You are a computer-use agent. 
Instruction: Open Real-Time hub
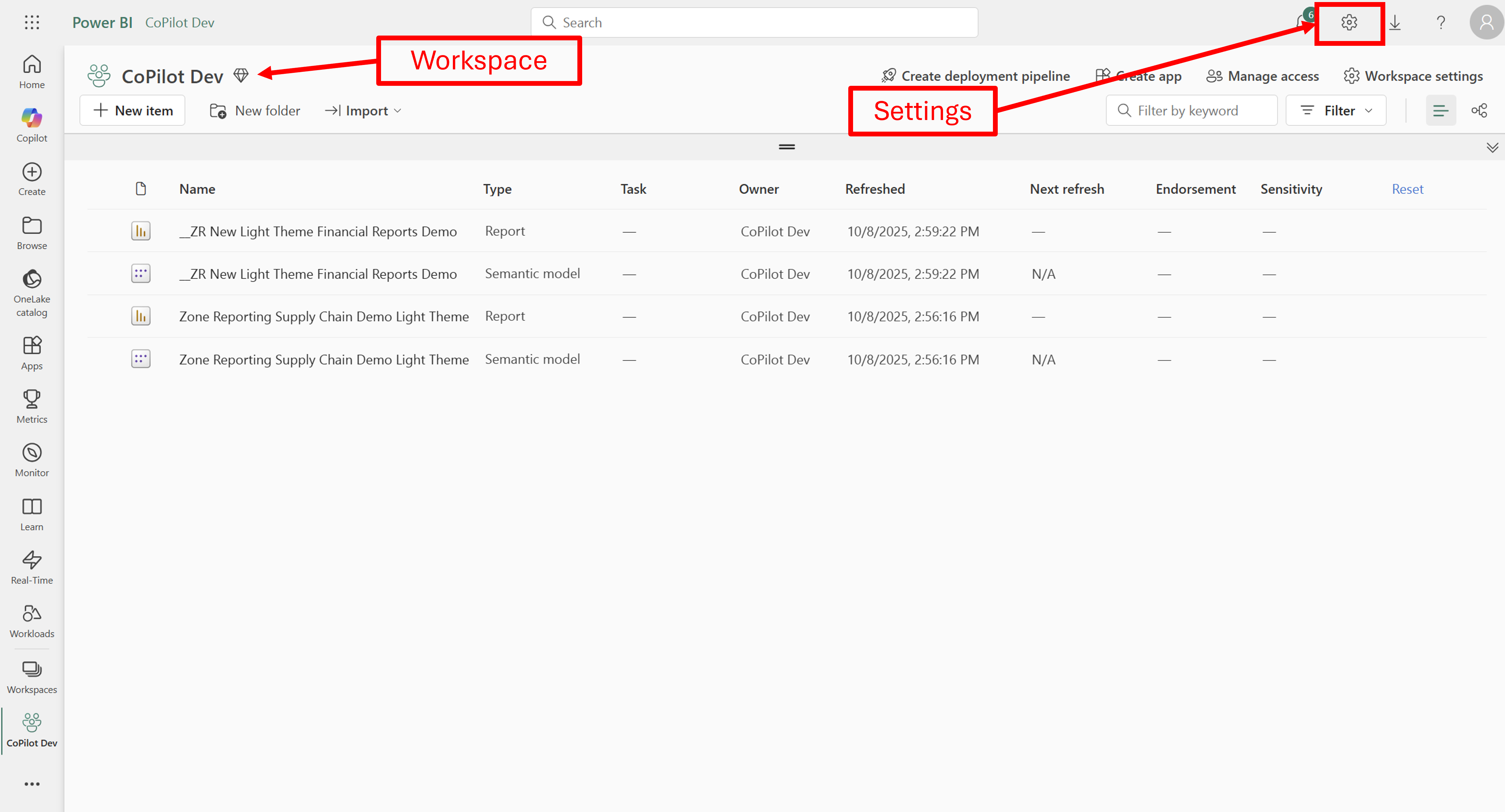31,567
